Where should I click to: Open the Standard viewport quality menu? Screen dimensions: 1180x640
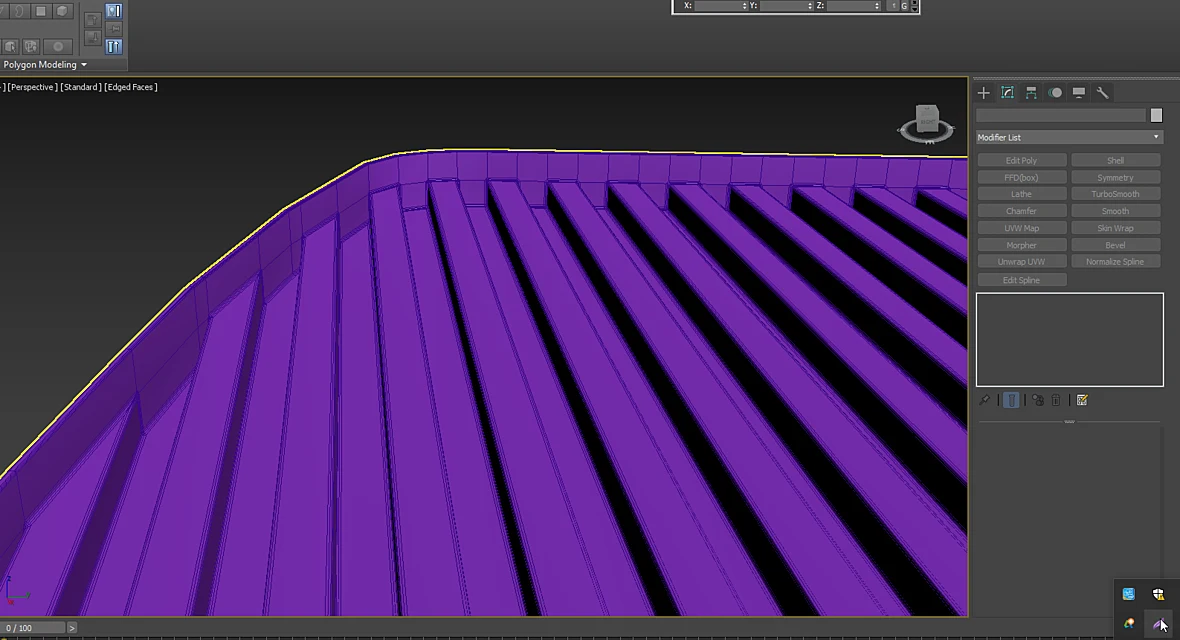[x=81, y=87]
